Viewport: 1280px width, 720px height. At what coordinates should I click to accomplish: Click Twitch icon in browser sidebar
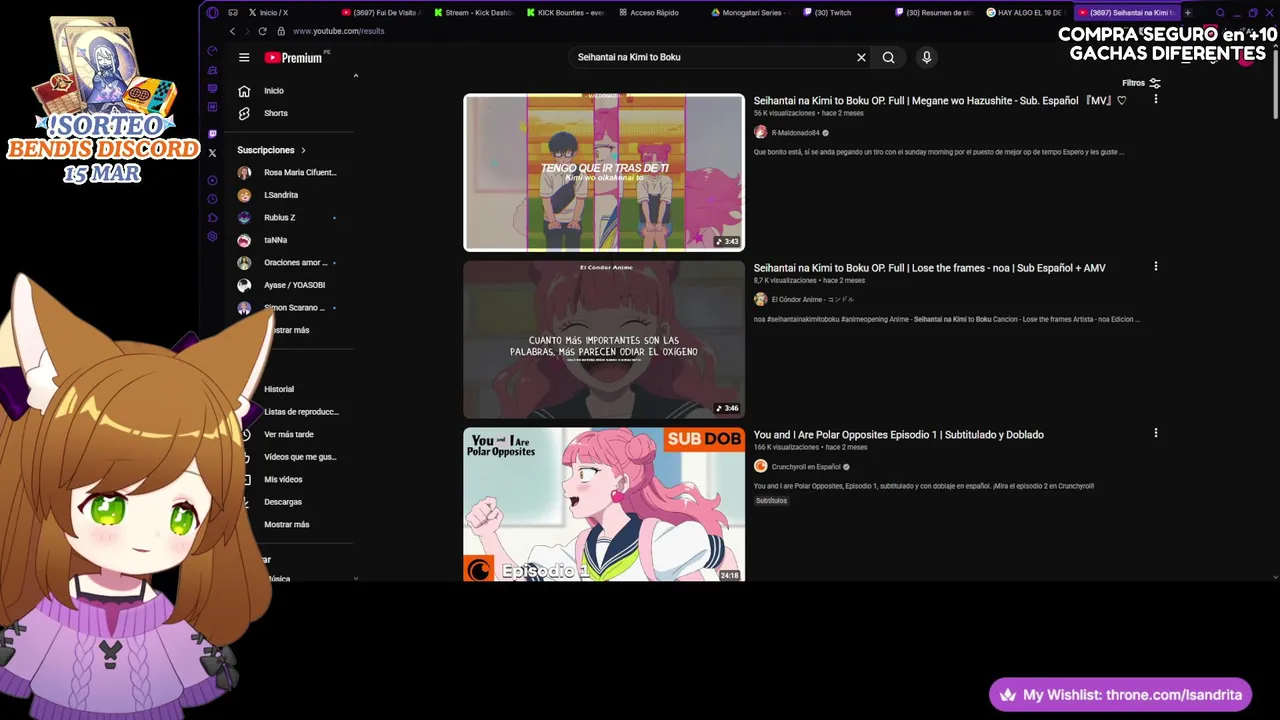tap(212, 134)
